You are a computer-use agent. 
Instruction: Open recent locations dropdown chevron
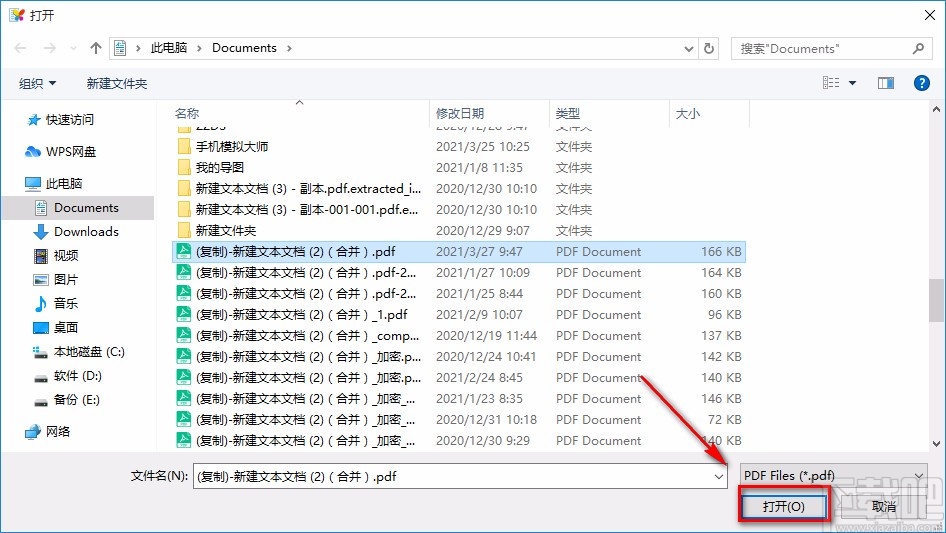[73, 48]
